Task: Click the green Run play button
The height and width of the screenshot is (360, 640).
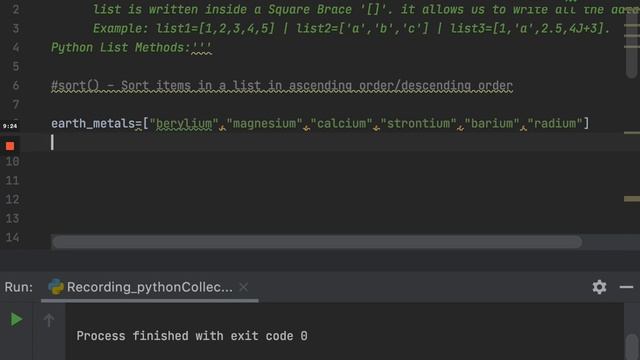Action: coord(16,319)
